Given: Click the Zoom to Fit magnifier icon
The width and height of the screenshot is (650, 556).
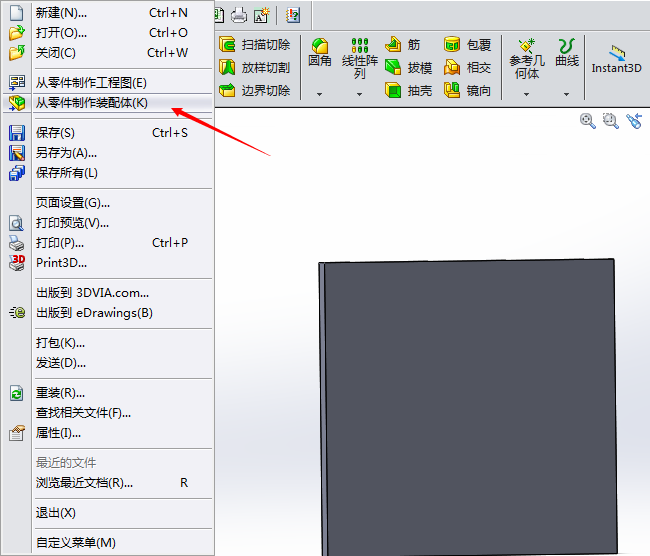Looking at the screenshot, I should tap(587, 121).
